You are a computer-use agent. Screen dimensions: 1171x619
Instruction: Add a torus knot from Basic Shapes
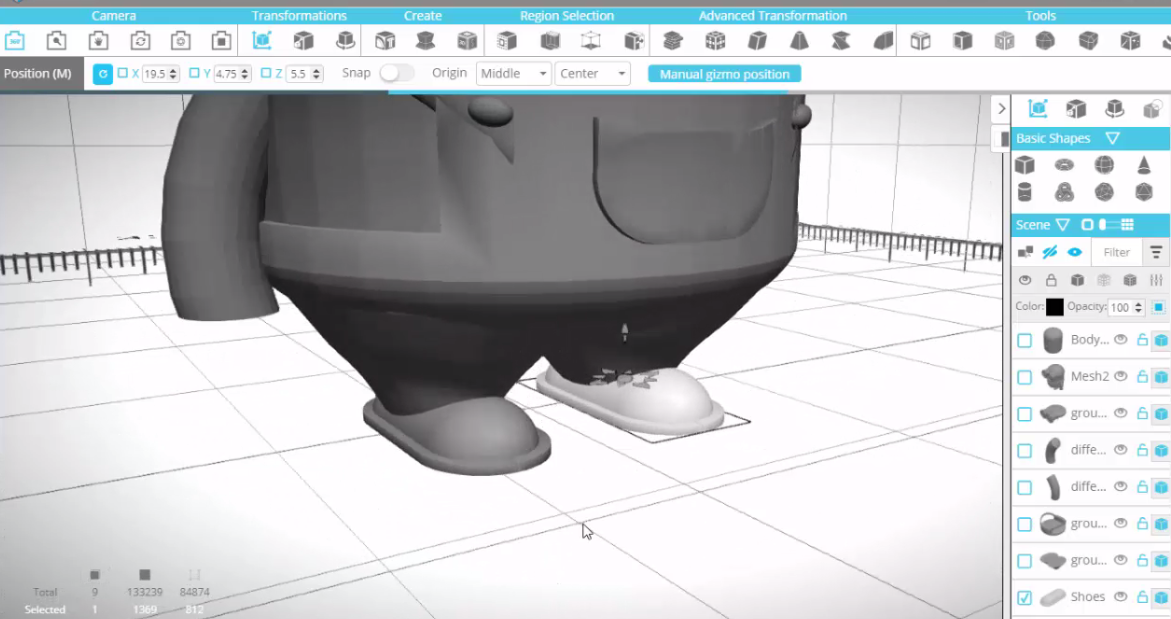click(1064, 192)
